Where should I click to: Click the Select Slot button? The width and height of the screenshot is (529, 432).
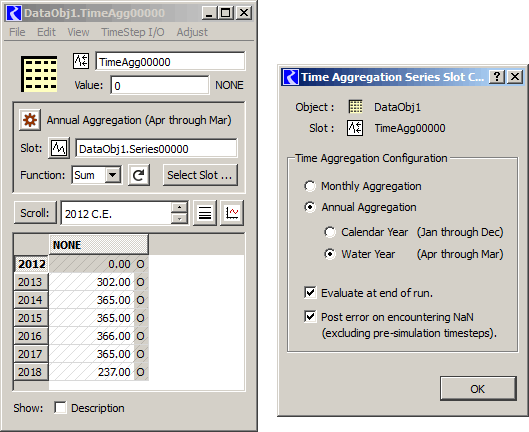200,175
